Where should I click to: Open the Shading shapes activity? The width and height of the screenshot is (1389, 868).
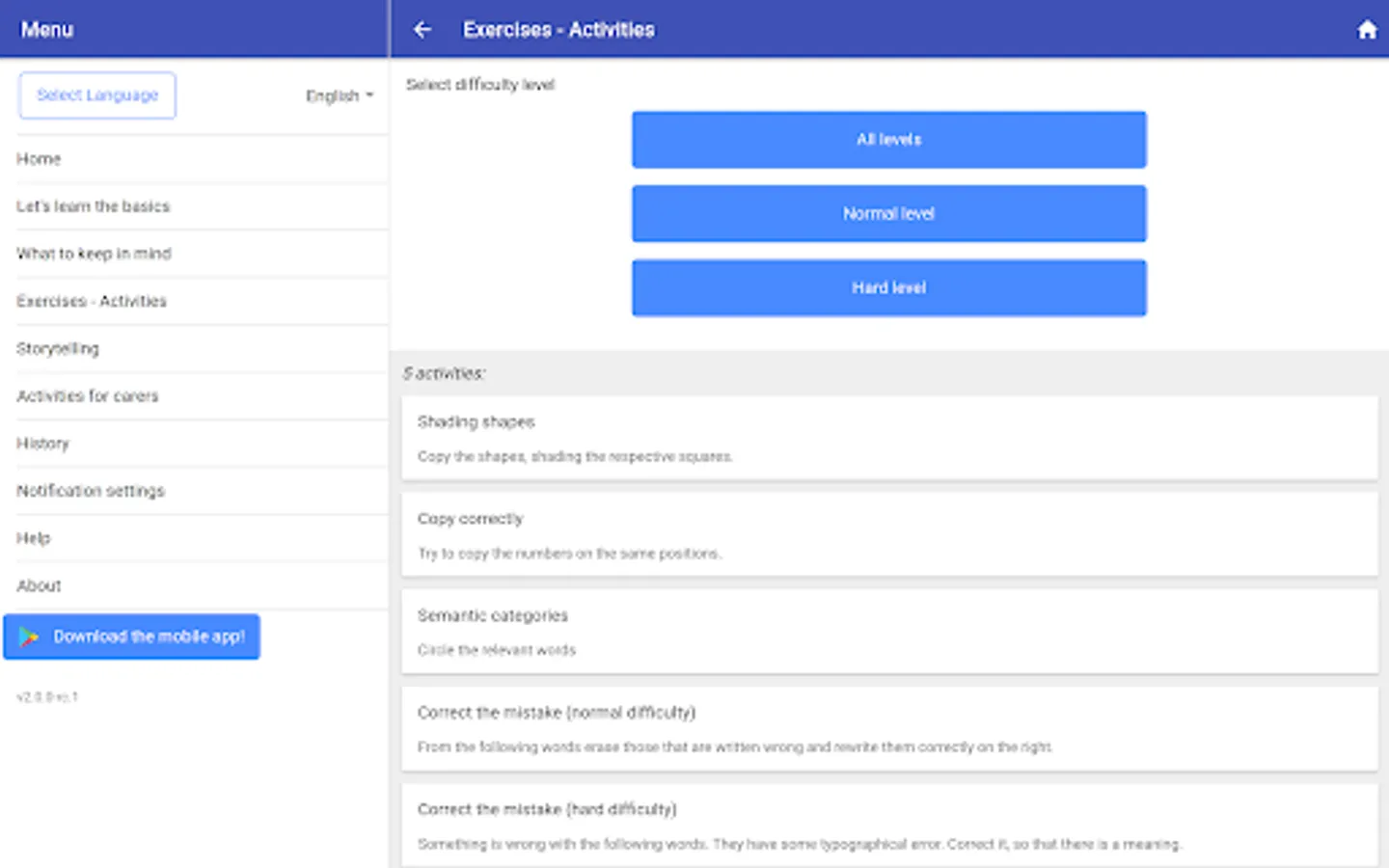(888, 438)
